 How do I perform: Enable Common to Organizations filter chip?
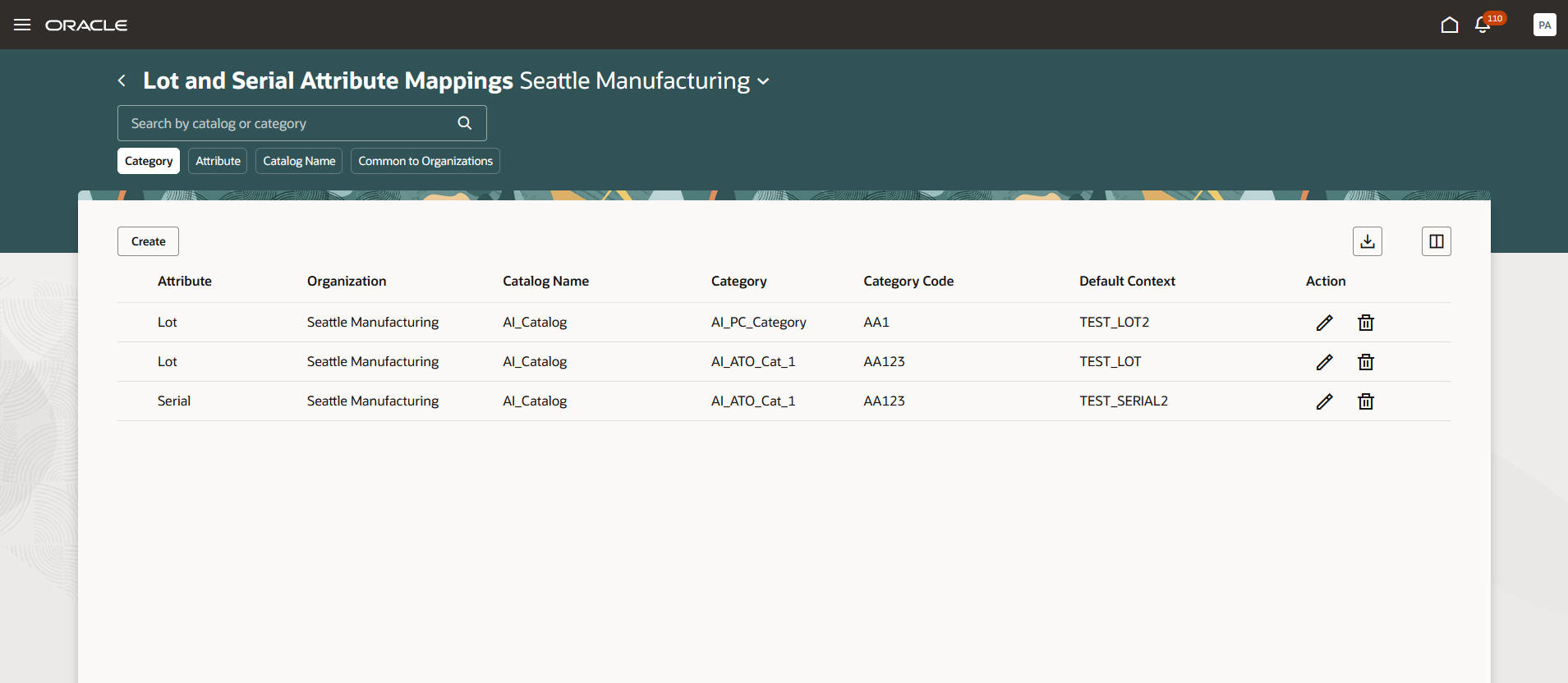pos(425,161)
